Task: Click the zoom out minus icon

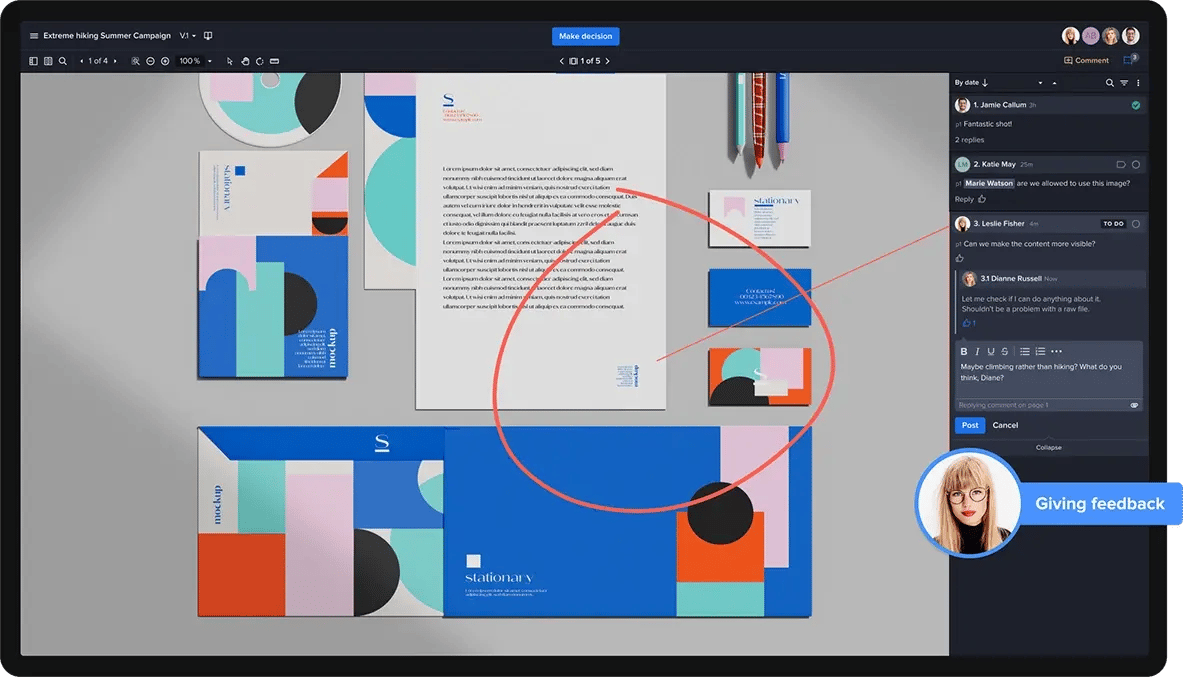Action: (150, 61)
